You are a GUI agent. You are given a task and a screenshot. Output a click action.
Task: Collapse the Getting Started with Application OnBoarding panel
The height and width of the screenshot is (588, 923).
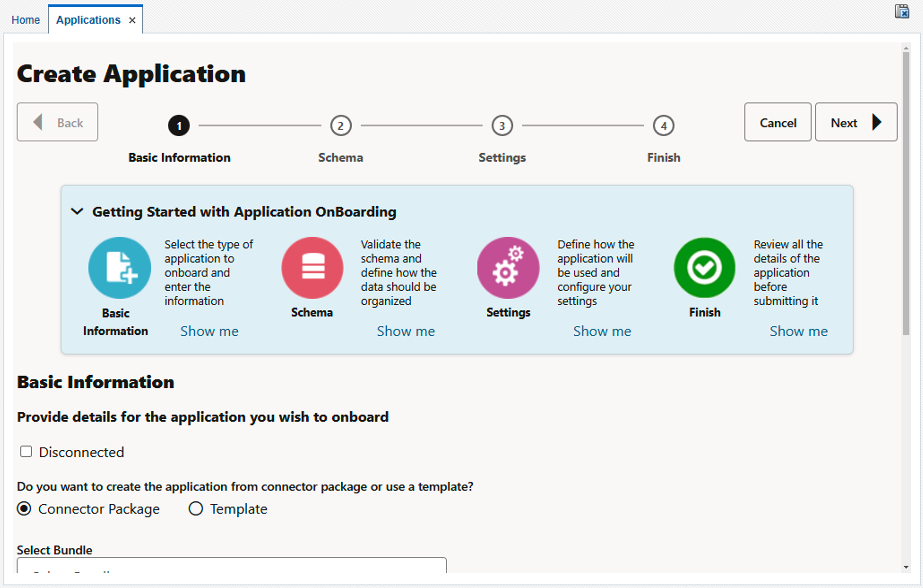pos(76,211)
